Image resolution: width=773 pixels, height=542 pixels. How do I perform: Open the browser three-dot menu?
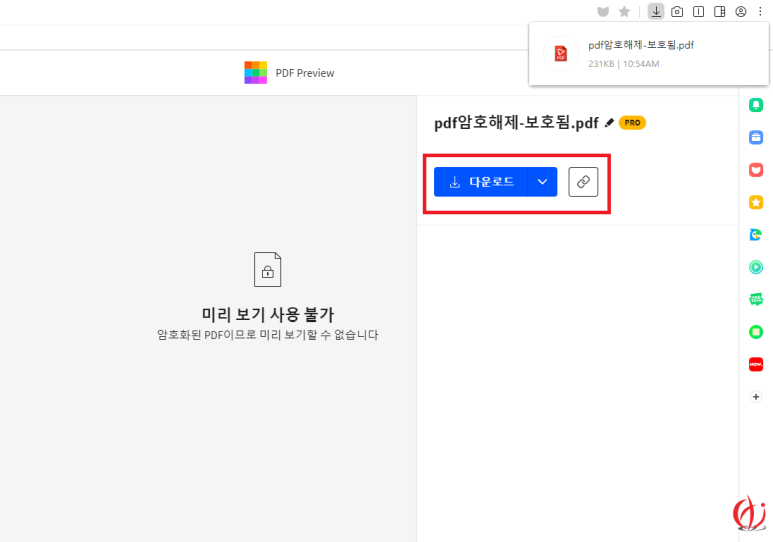pos(760,11)
